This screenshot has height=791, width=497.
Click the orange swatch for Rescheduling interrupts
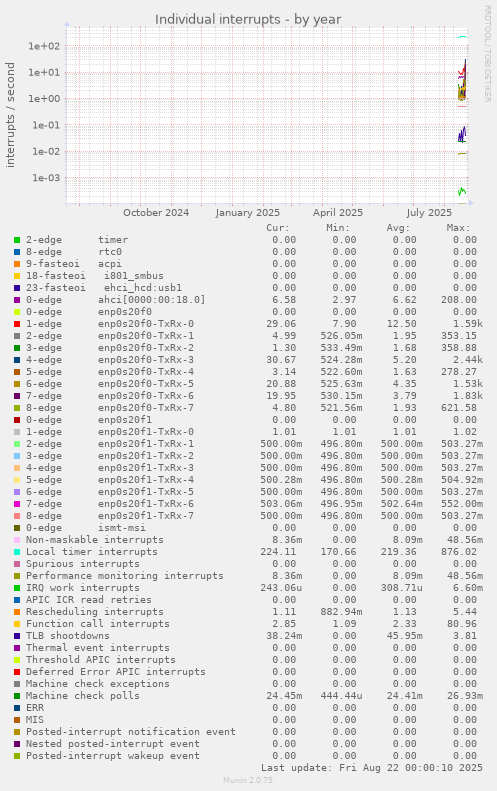tap(17, 612)
